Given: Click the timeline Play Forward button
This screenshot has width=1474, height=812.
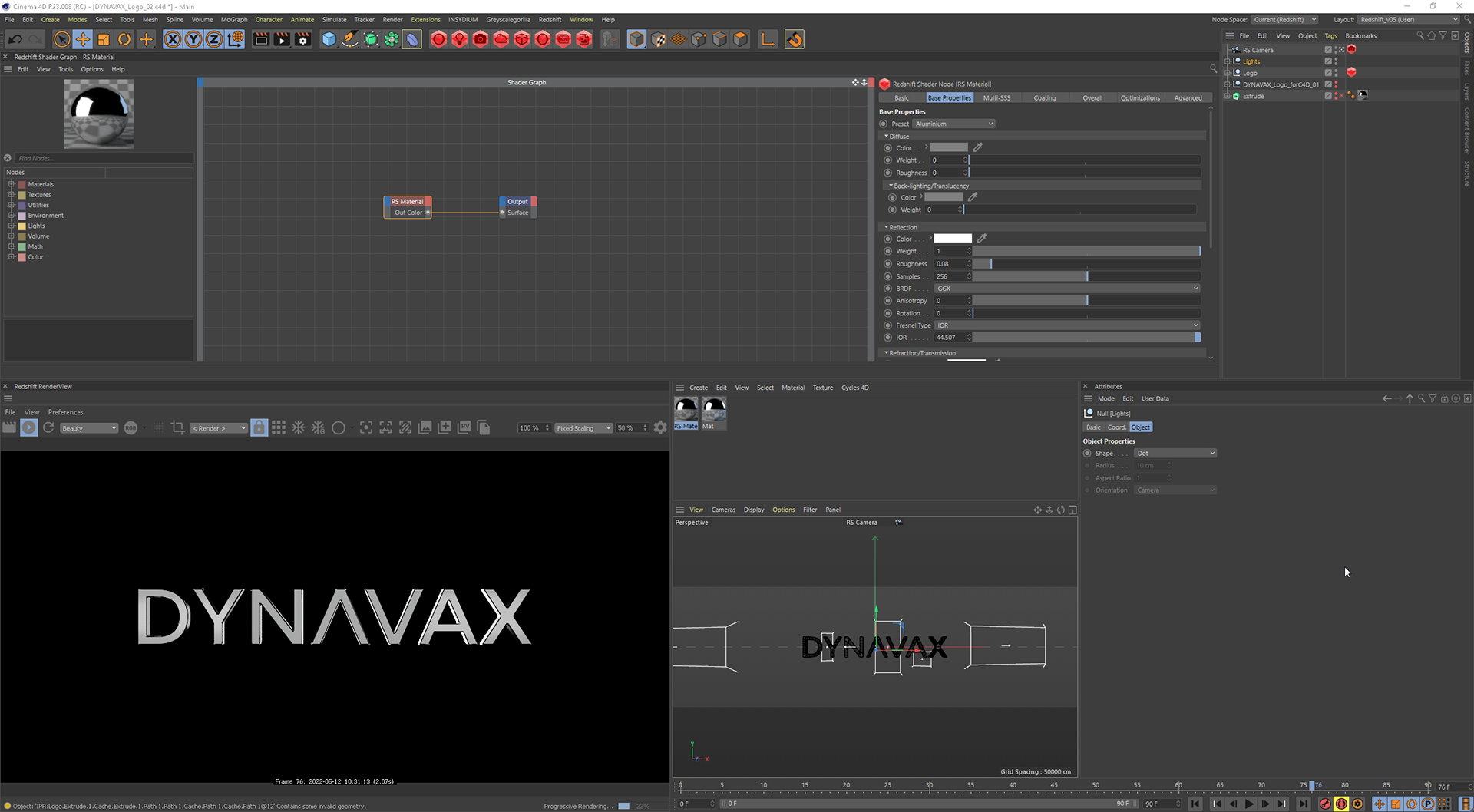Looking at the screenshot, I should pyautogui.click(x=1249, y=804).
